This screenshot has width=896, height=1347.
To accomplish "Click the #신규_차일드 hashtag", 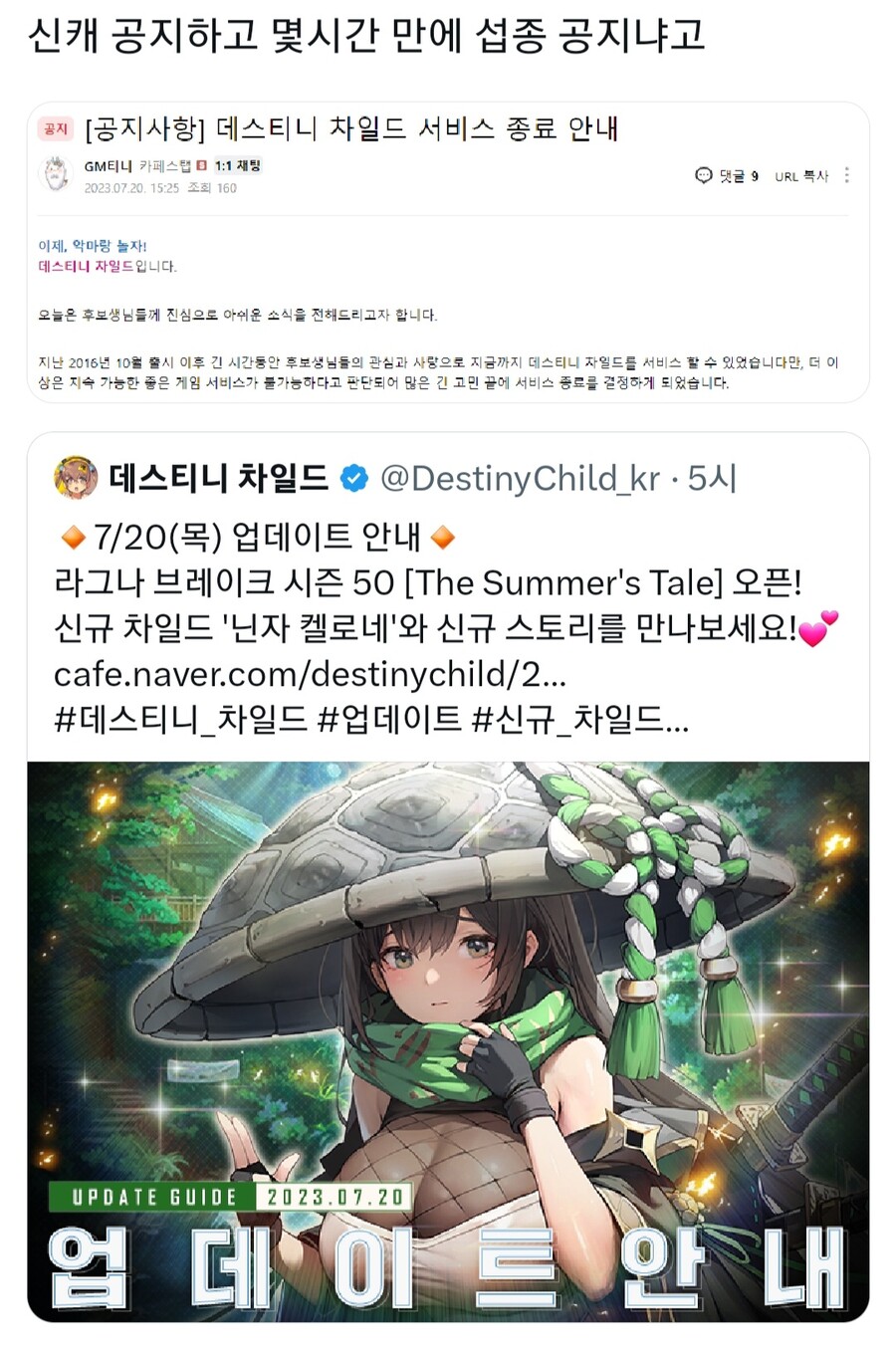I will point(580,720).
